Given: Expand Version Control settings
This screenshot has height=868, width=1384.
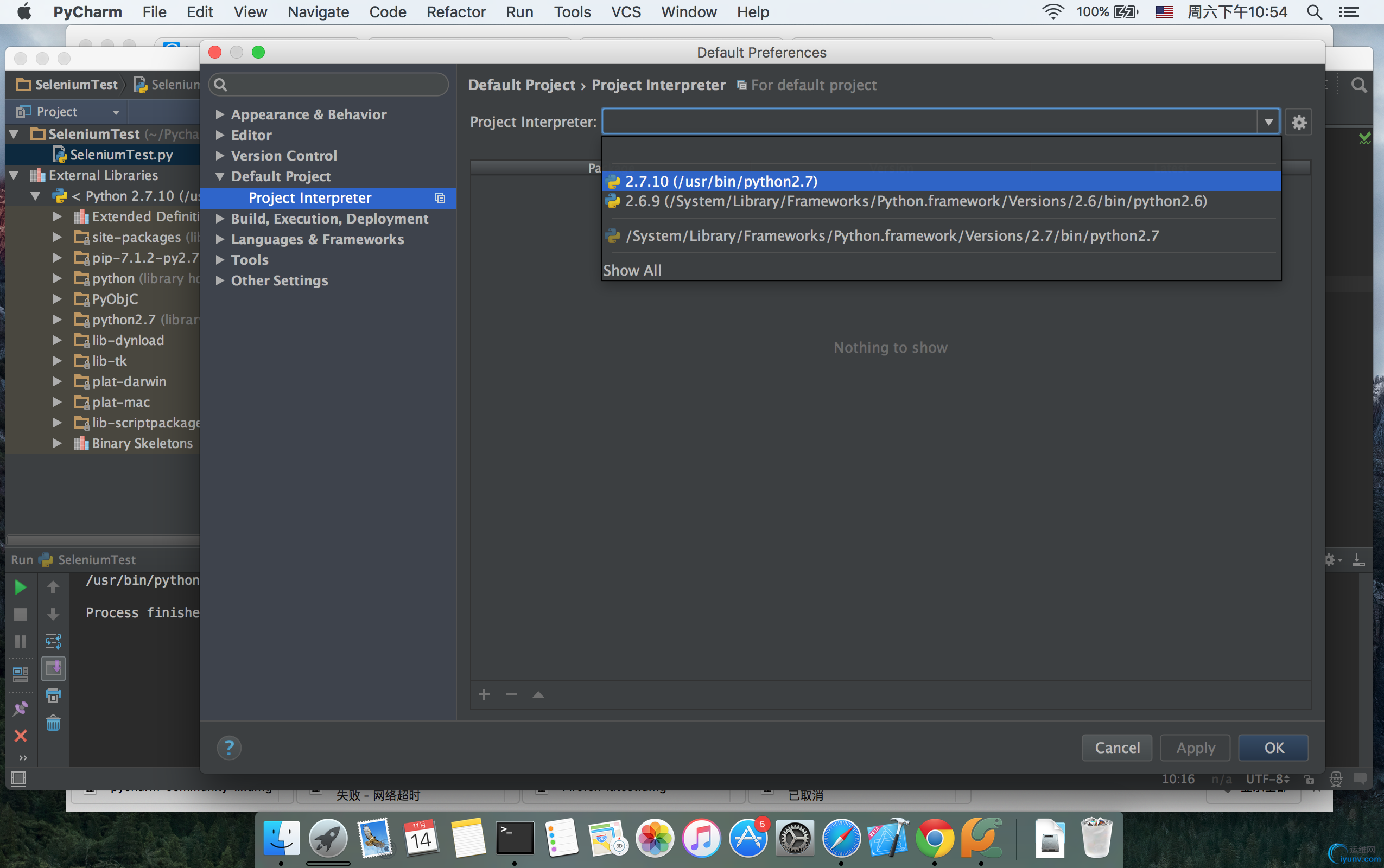Looking at the screenshot, I should coord(219,156).
